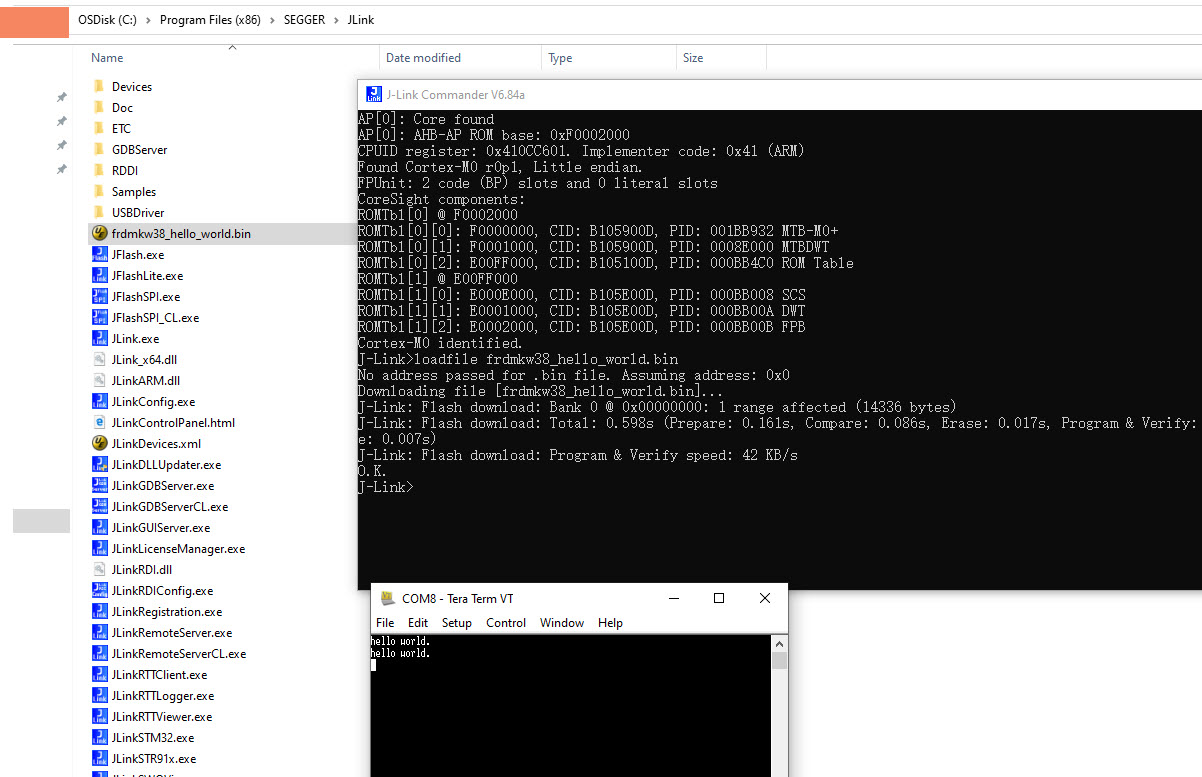
Task: Click the JFlashLite.exe application icon
Action: tap(101, 275)
